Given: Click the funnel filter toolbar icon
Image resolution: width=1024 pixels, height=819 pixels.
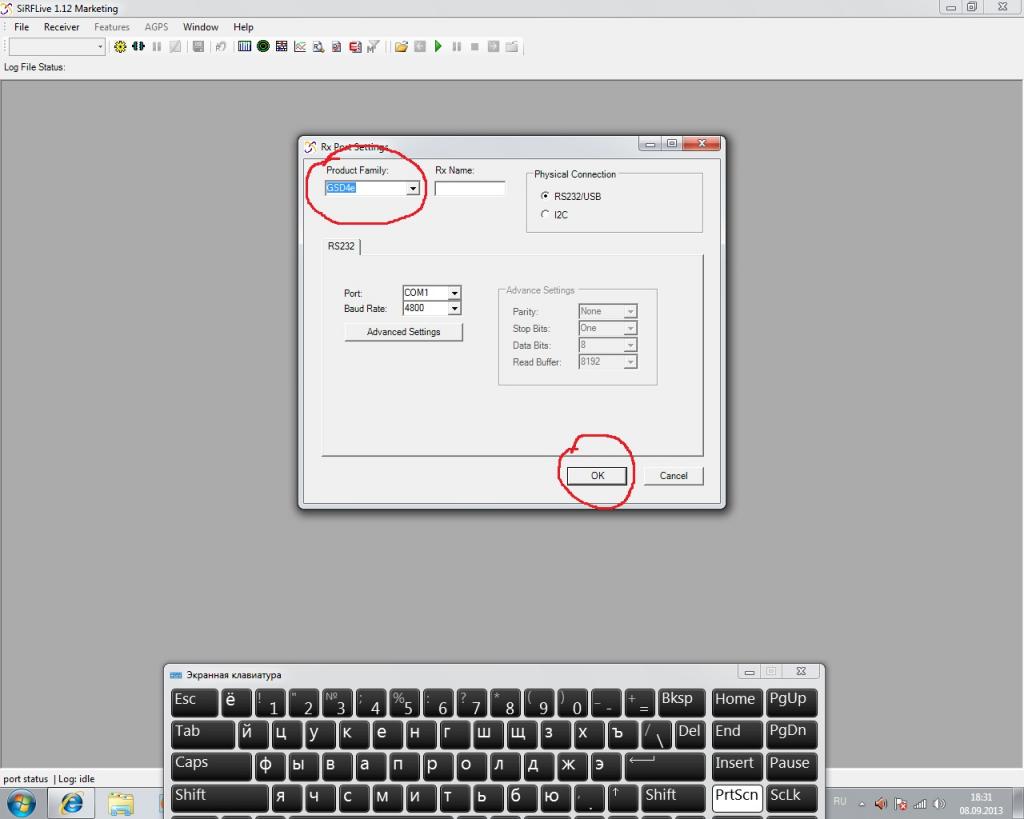Looking at the screenshot, I should point(374,47).
